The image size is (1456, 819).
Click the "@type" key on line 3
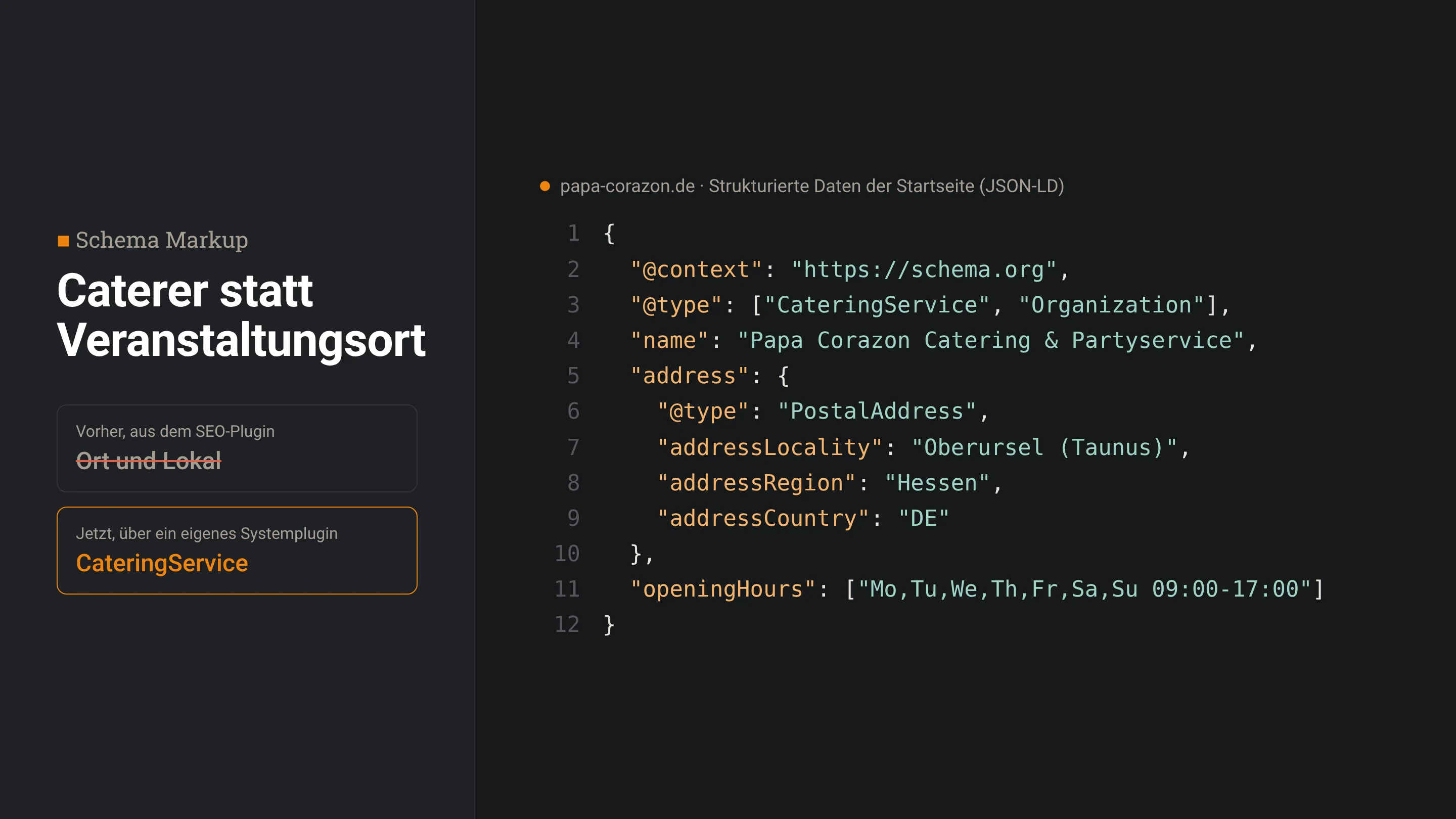point(676,305)
